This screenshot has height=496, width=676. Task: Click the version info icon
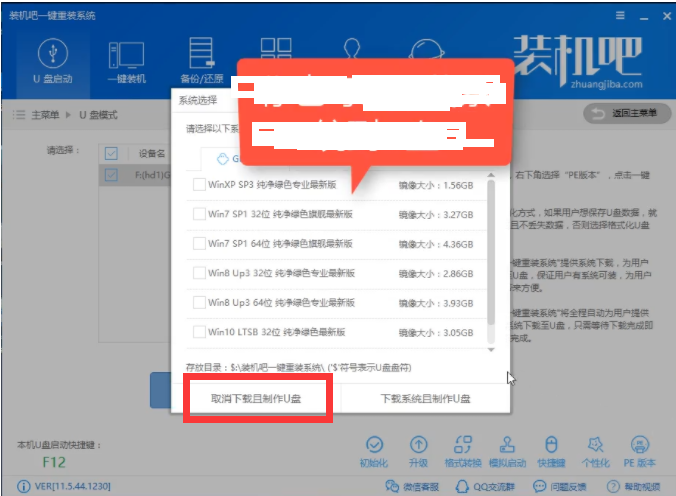click(x=23, y=487)
